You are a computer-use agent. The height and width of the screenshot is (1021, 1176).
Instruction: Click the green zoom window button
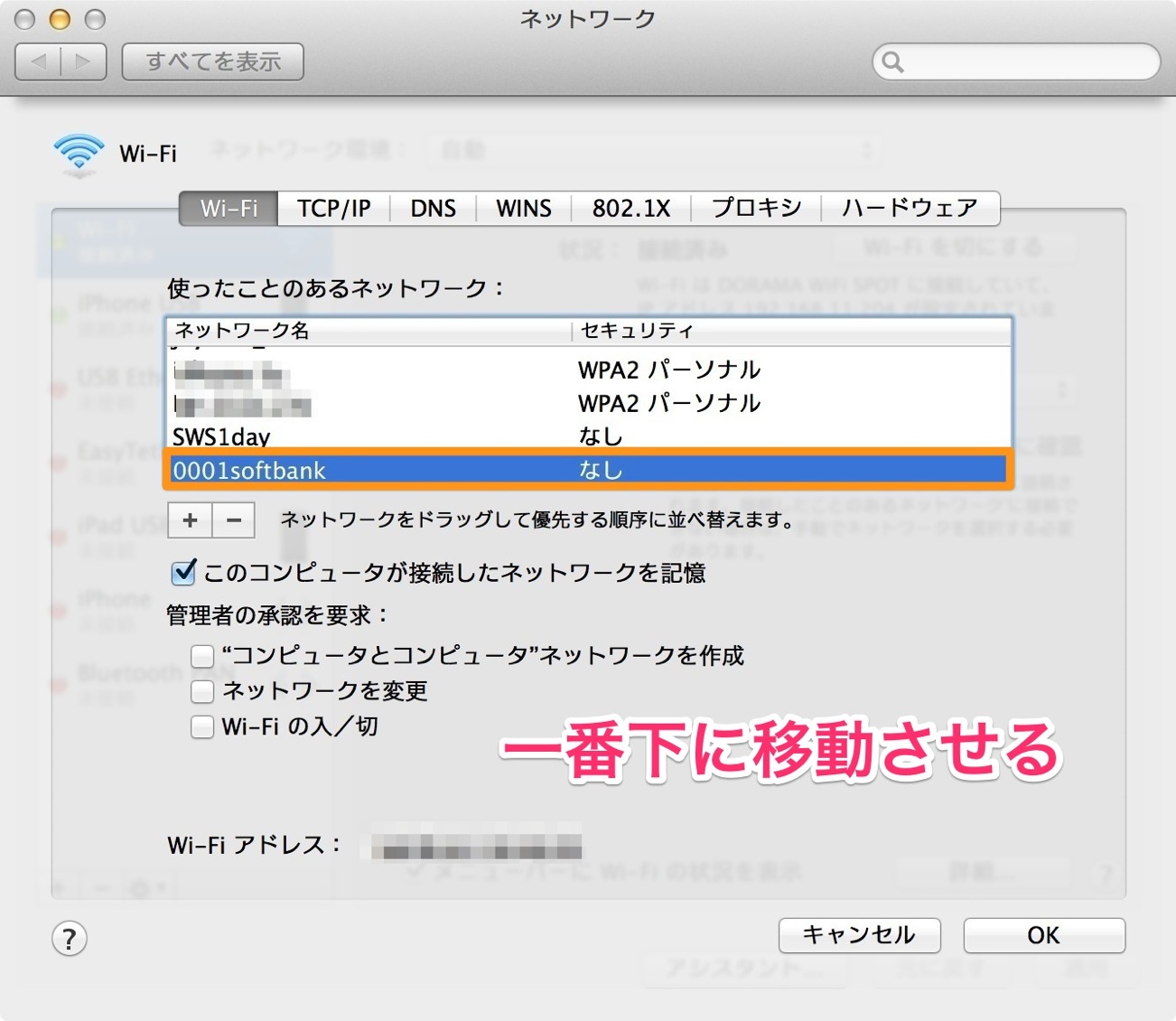pyautogui.click(x=94, y=19)
